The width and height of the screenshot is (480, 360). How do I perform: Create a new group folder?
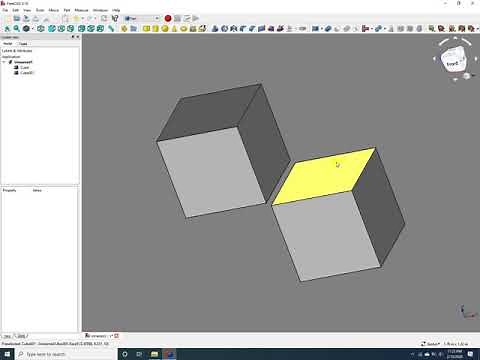pyautogui.click(x=134, y=29)
